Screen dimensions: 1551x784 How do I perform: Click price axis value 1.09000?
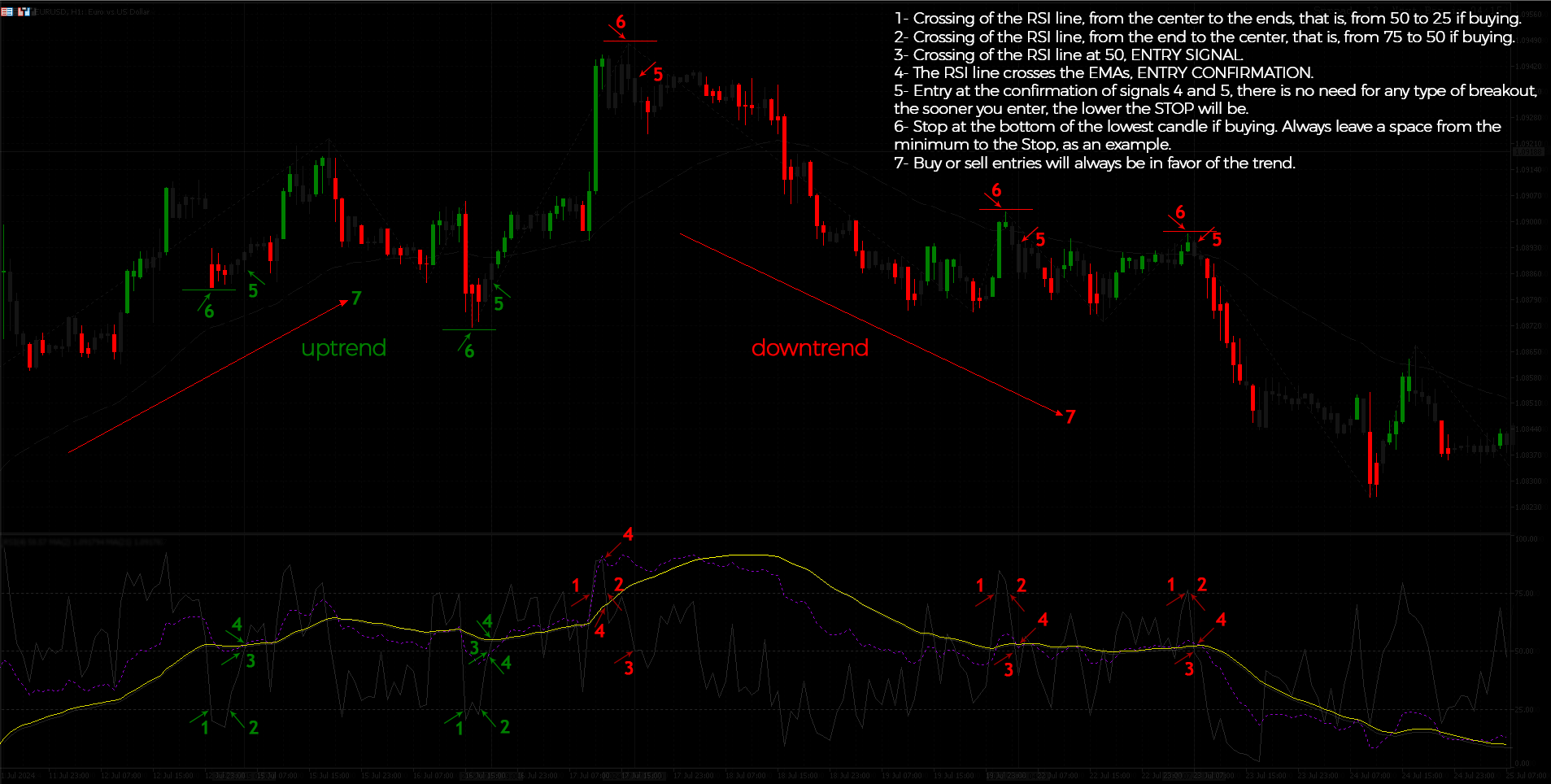pos(1529,222)
